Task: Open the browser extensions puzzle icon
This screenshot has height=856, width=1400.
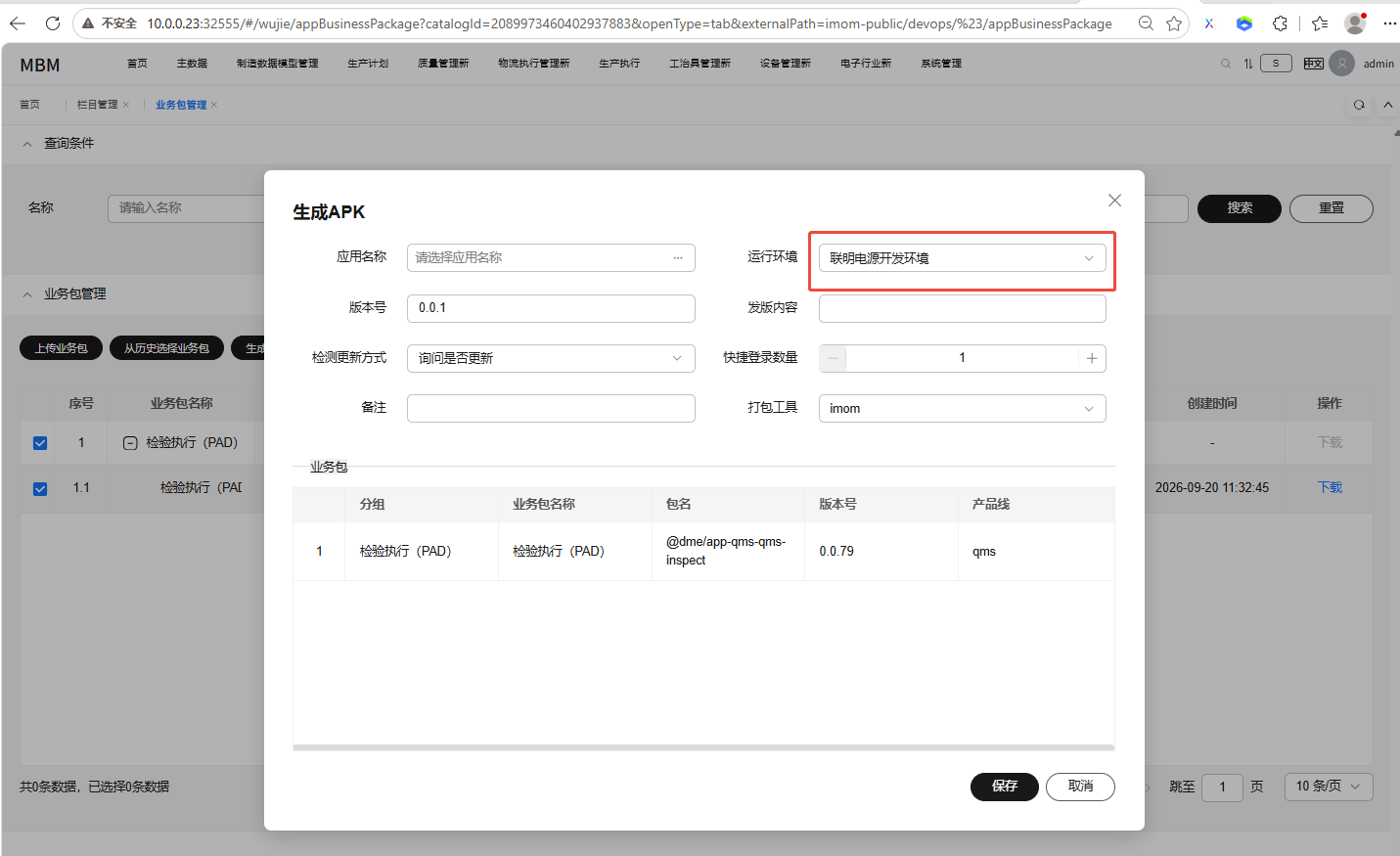Action: pyautogui.click(x=1280, y=23)
